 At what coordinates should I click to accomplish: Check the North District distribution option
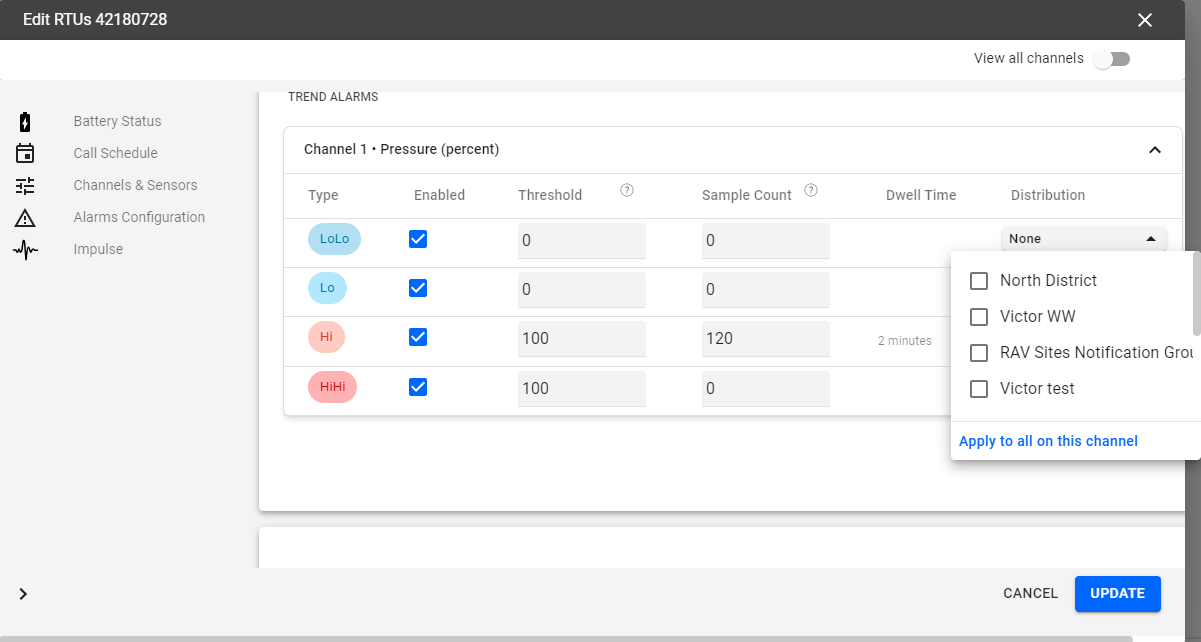(979, 281)
